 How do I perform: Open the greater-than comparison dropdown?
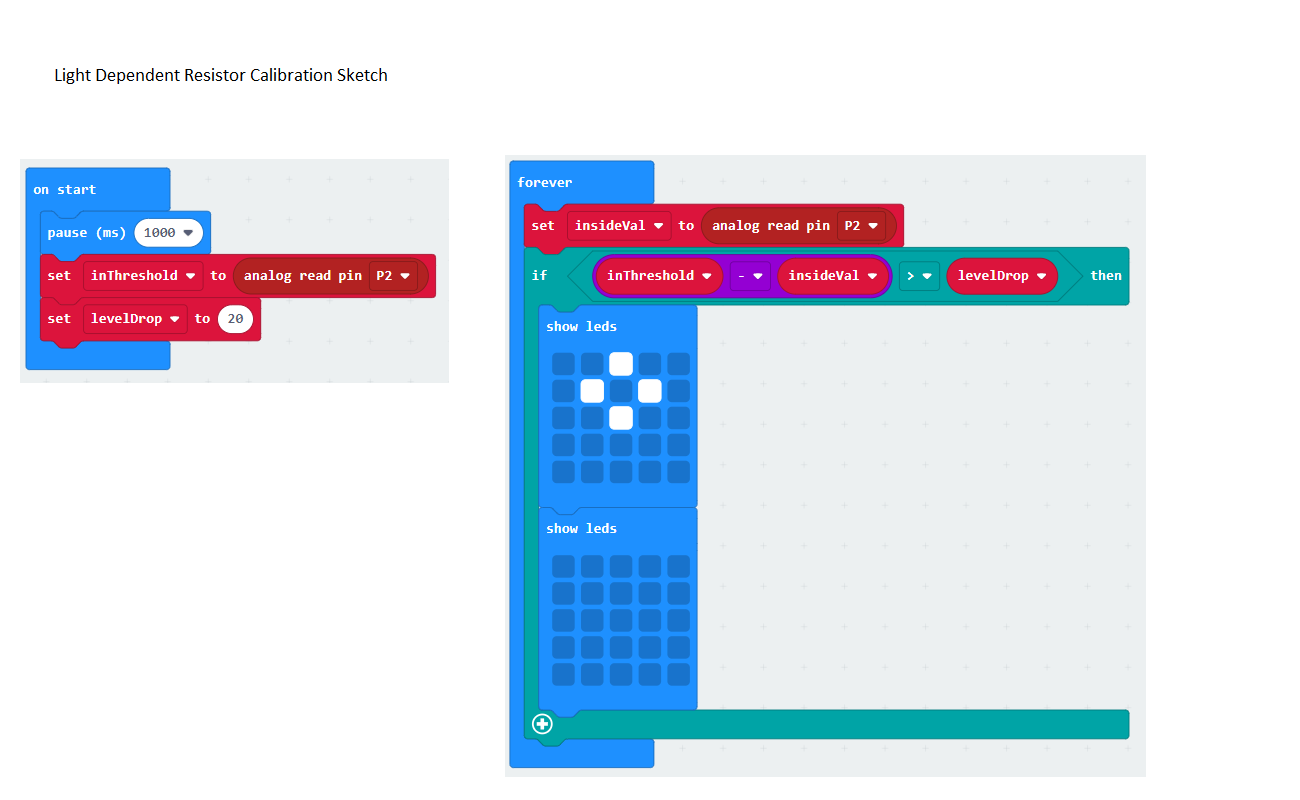pyautogui.click(x=919, y=275)
